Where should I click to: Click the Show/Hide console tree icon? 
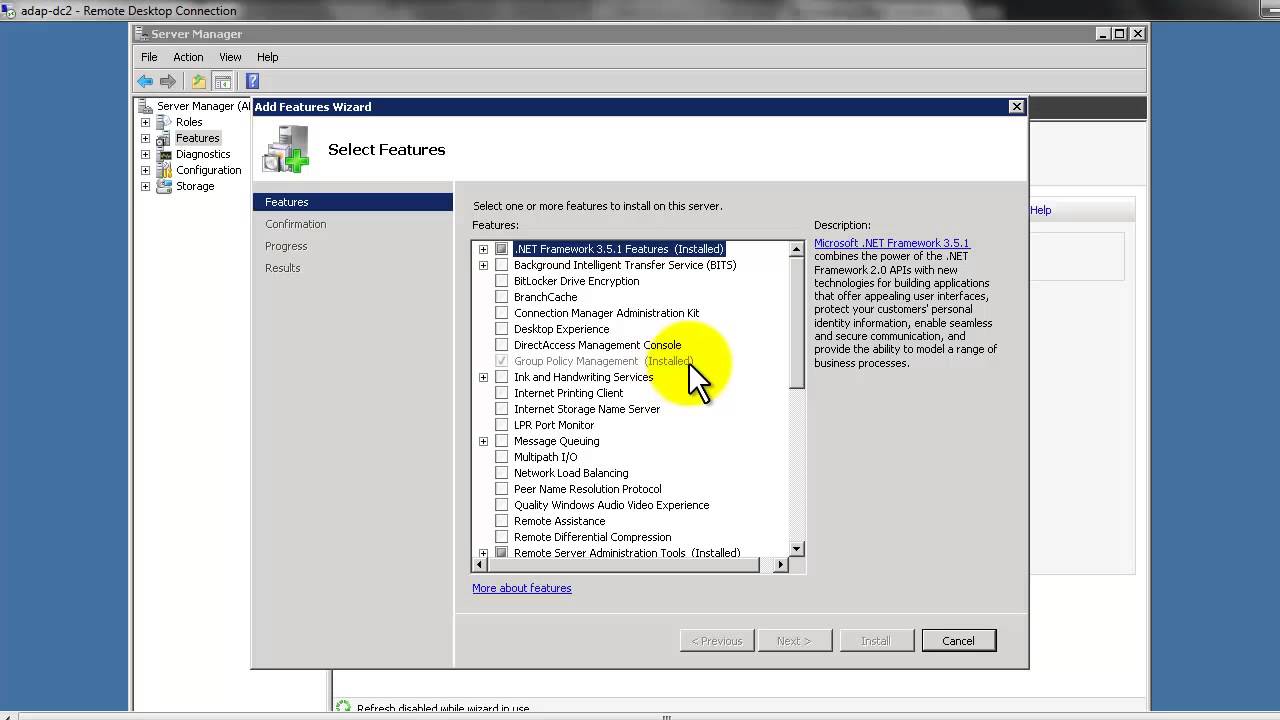click(x=223, y=81)
